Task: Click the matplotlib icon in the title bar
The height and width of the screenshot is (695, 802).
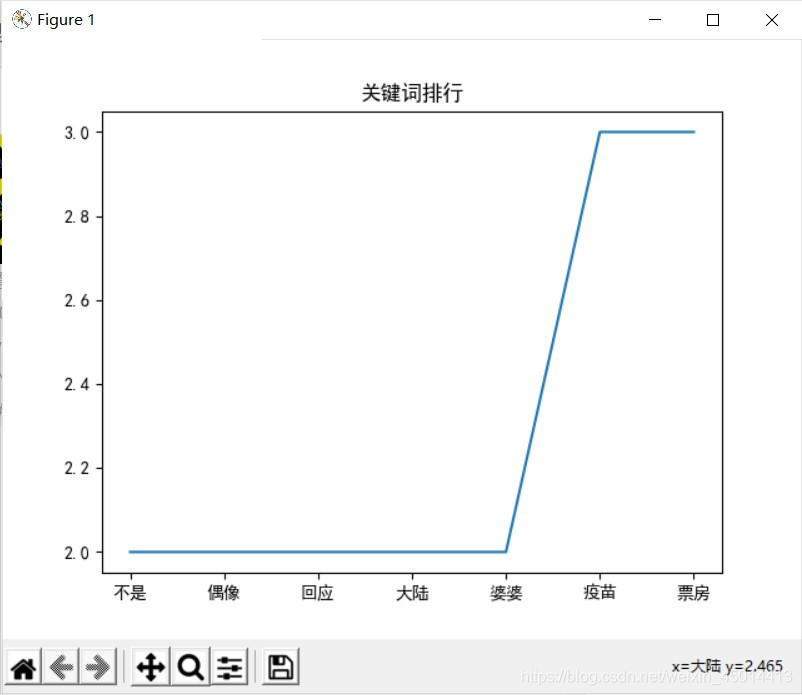Action: [21, 19]
